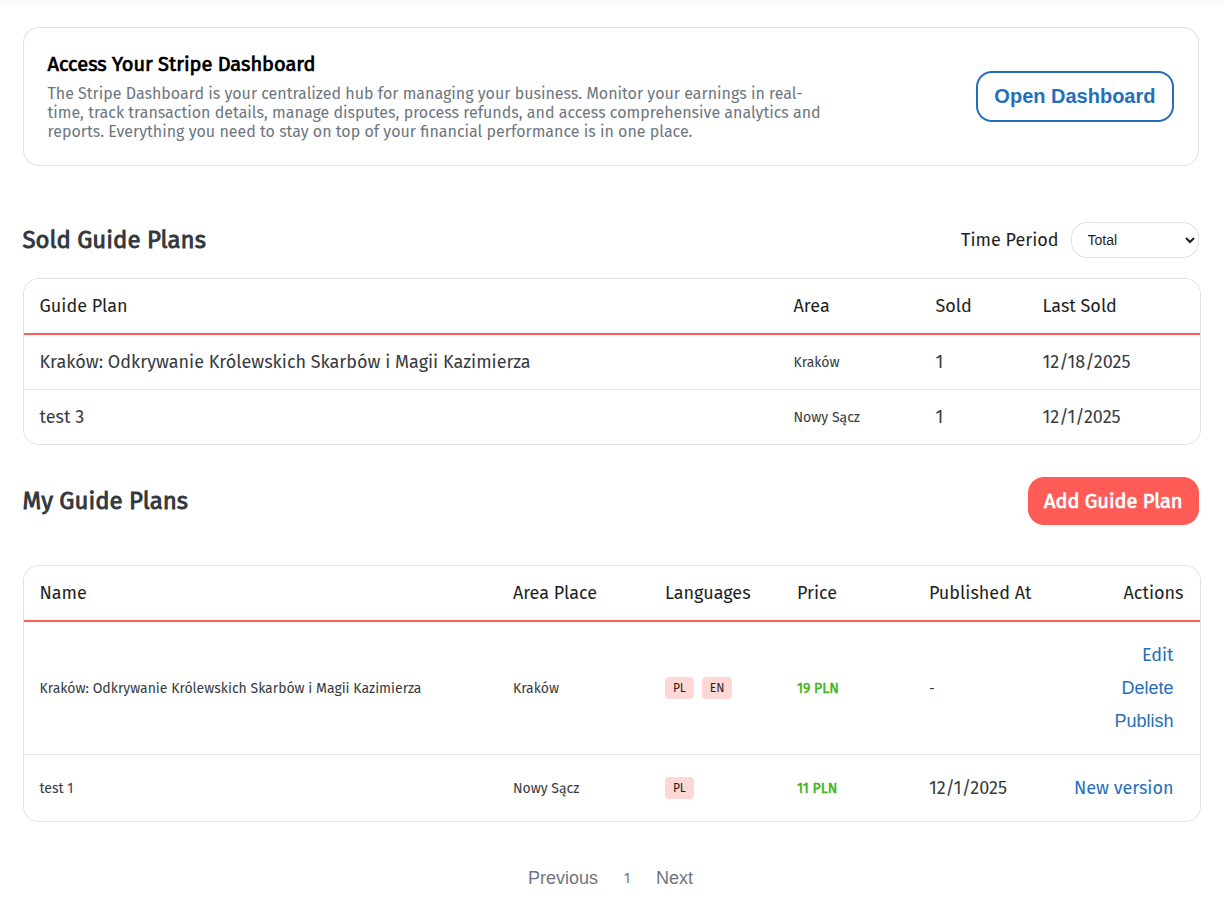
Task: Click the Published At column header
Action: 980,593
